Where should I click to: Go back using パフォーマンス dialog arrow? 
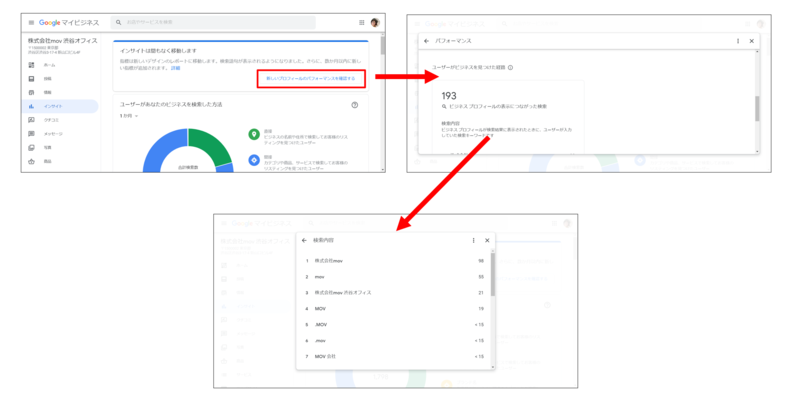tap(427, 41)
